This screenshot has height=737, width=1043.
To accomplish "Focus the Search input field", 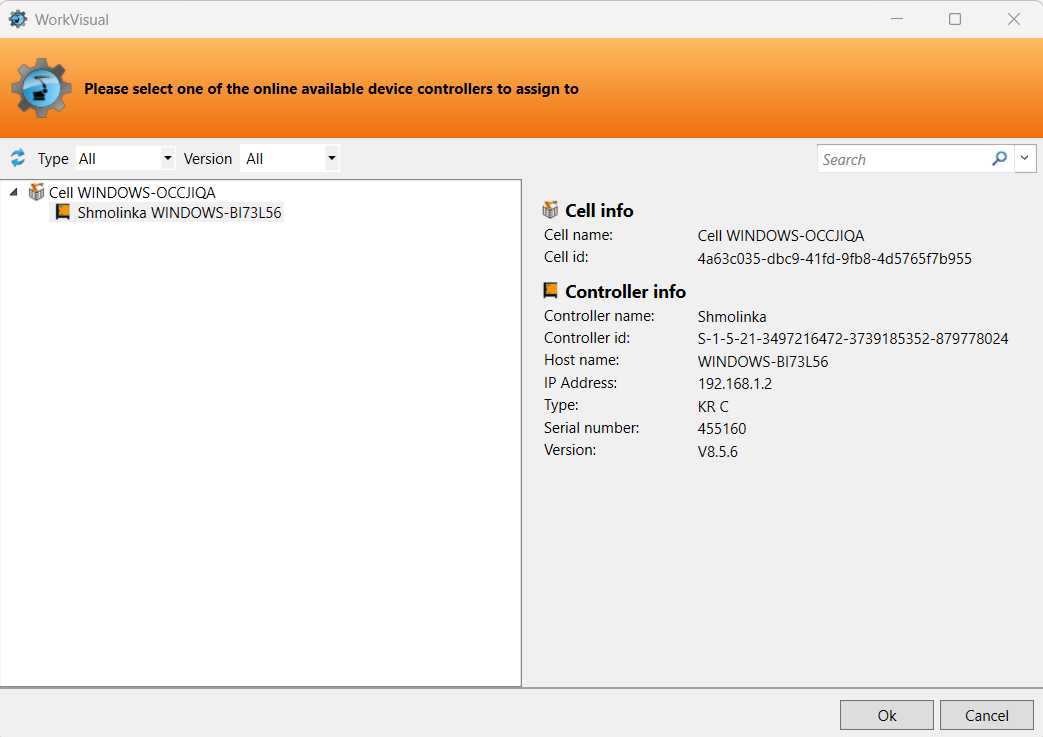I will 905,159.
